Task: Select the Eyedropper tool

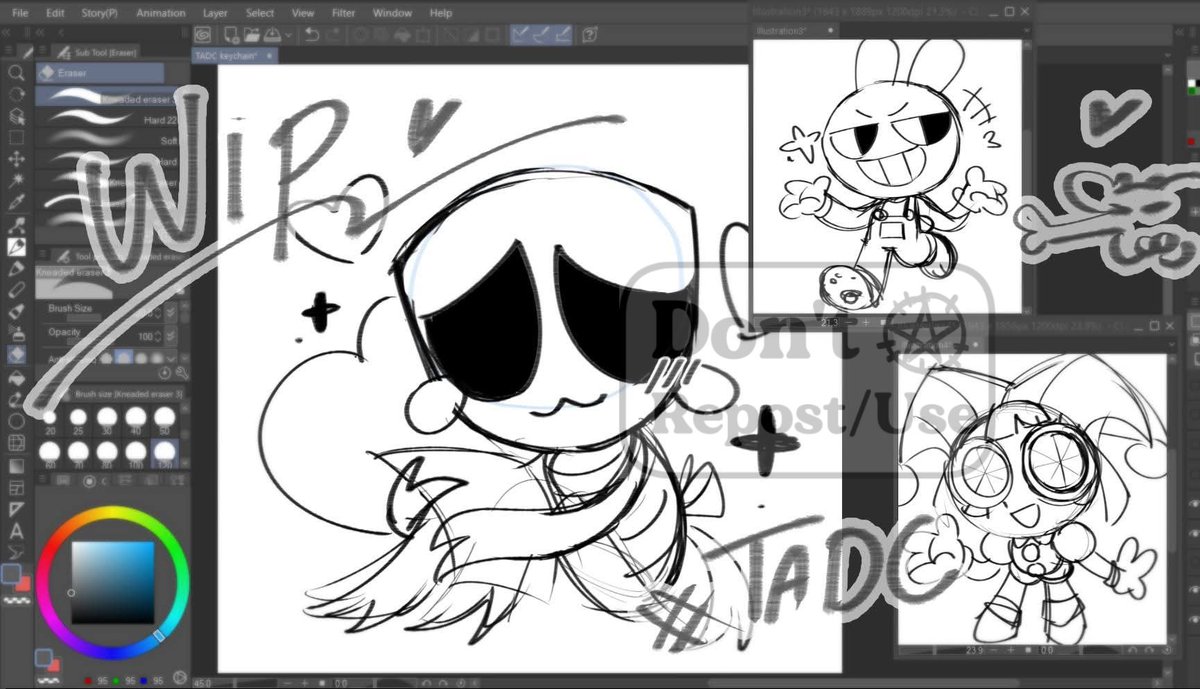Action: (16, 202)
